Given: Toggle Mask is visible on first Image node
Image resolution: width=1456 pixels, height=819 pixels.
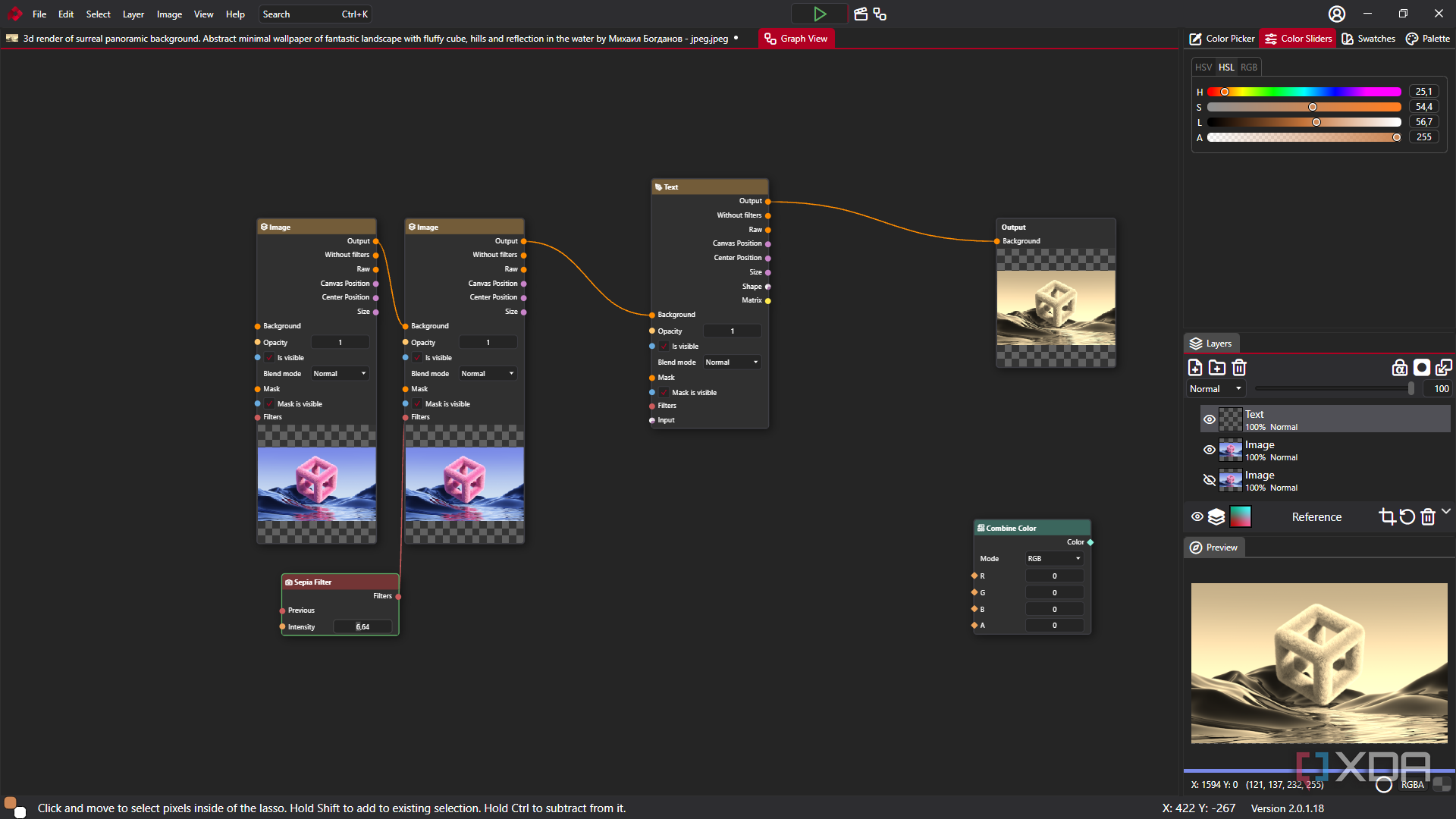Looking at the screenshot, I should [269, 404].
